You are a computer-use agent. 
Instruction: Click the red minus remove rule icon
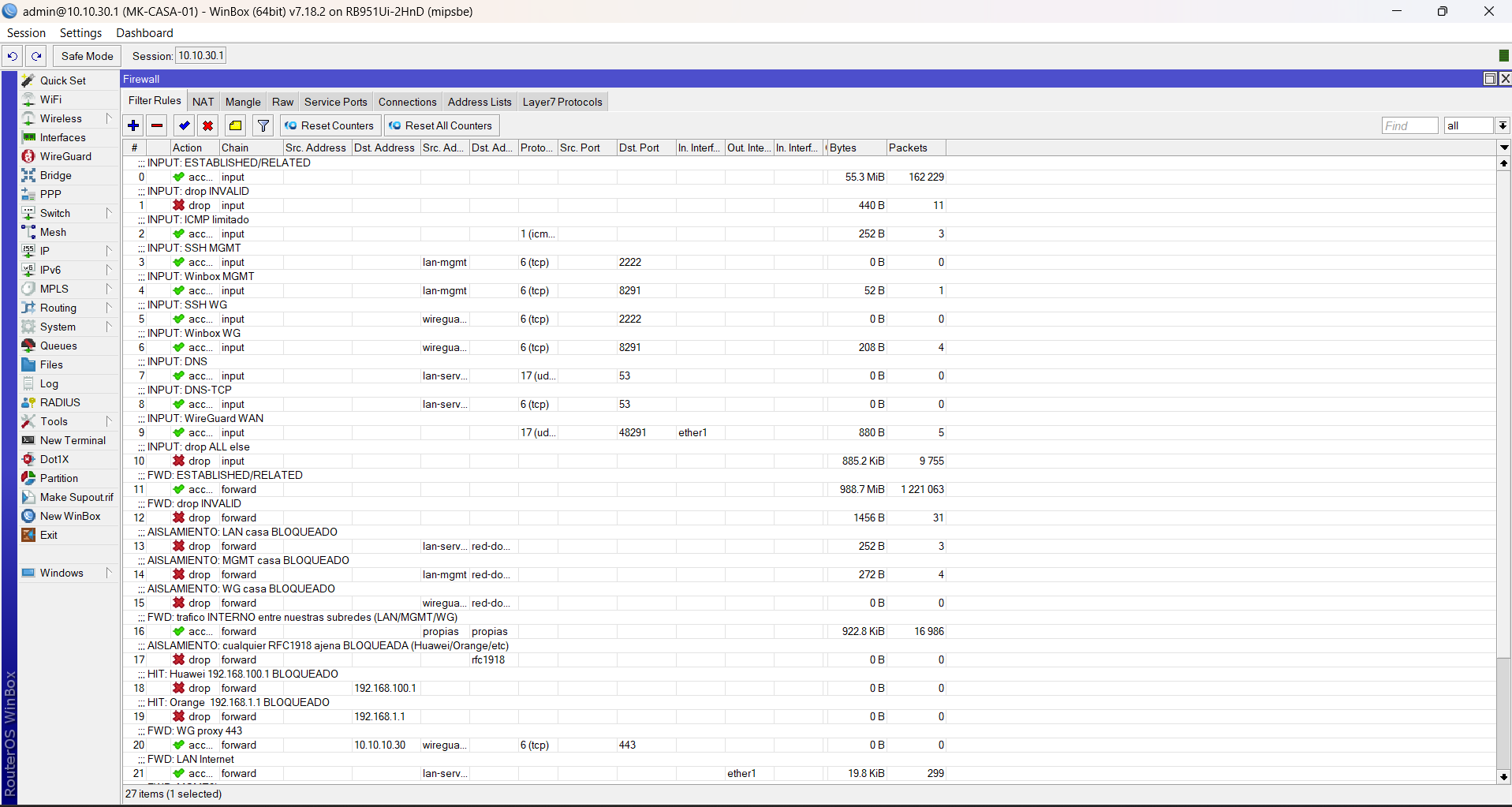157,125
